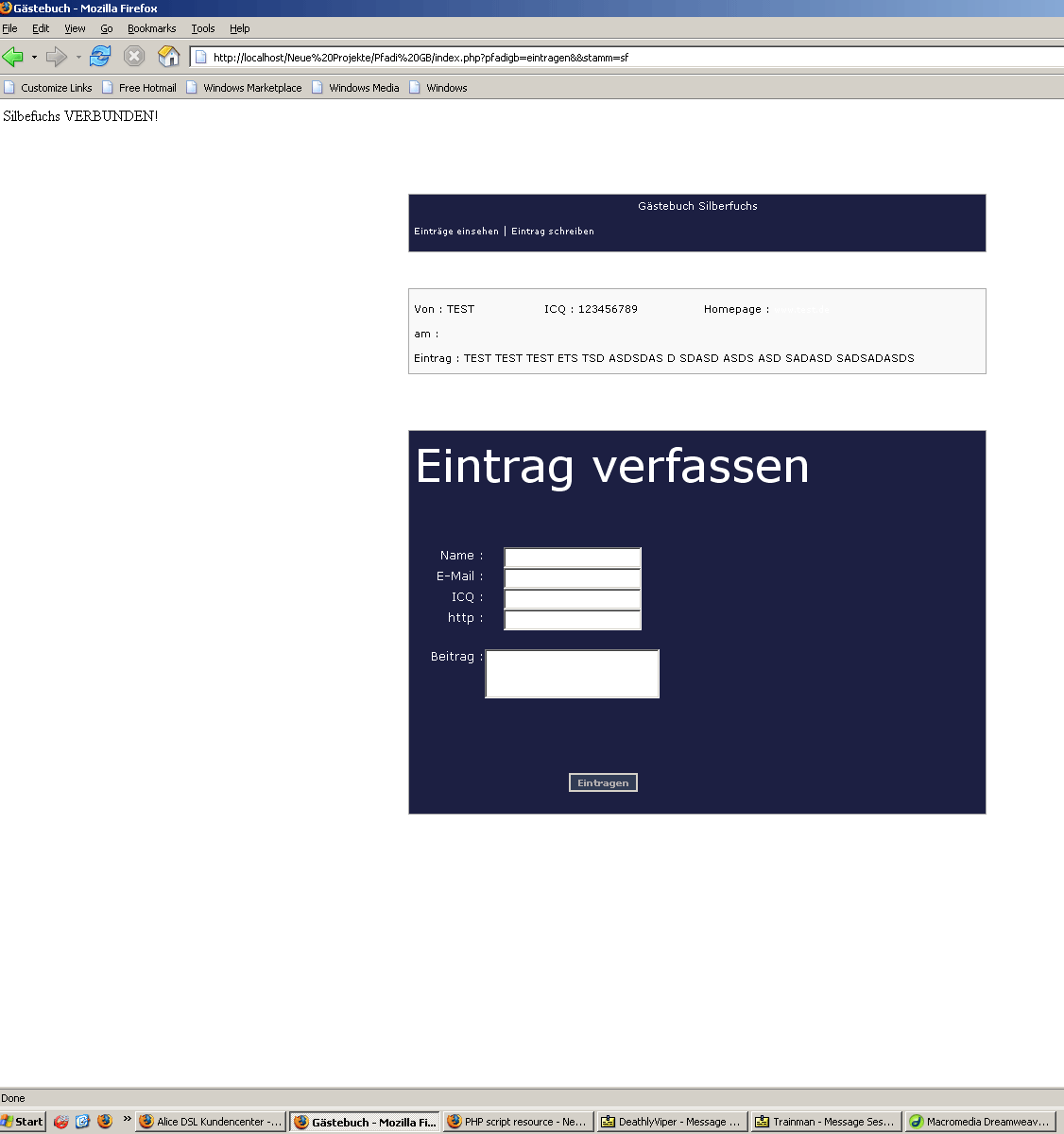The width and height of the screenshot is (1064, 1134).
Task: Open the Free Hotmail bookmark
Action: (x=139, y=88)
